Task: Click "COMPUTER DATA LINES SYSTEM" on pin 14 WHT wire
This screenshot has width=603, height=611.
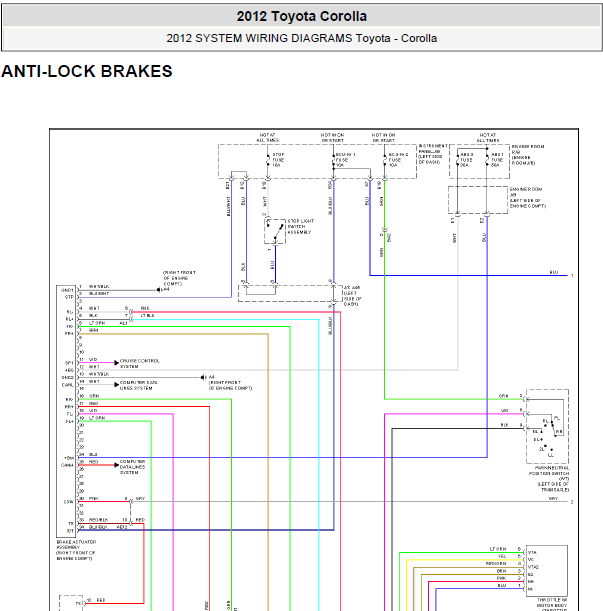Action: 138,385
